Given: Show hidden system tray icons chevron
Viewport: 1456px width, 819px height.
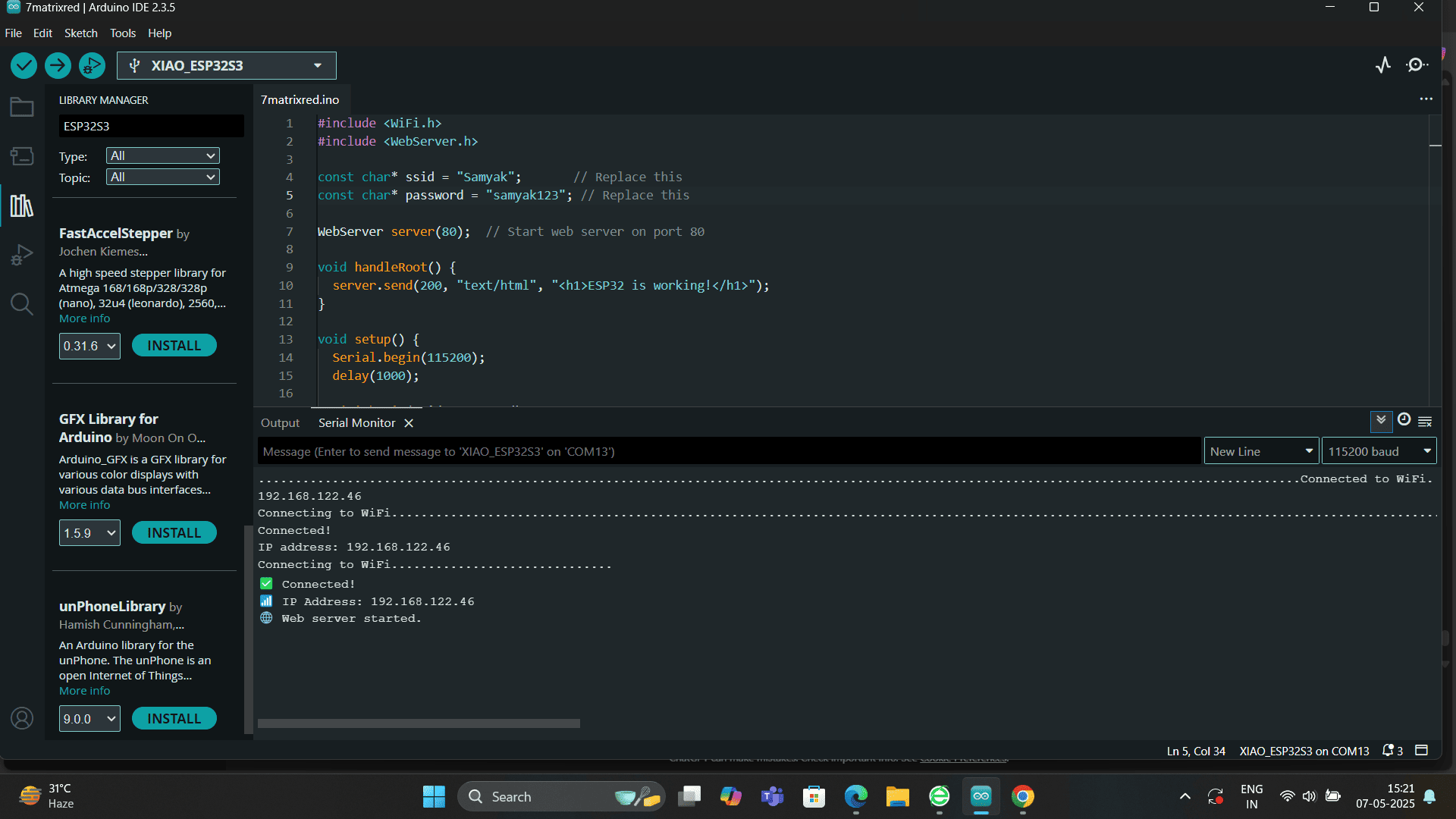Looking at the screenshot, I should click(x=1185, y=796).
